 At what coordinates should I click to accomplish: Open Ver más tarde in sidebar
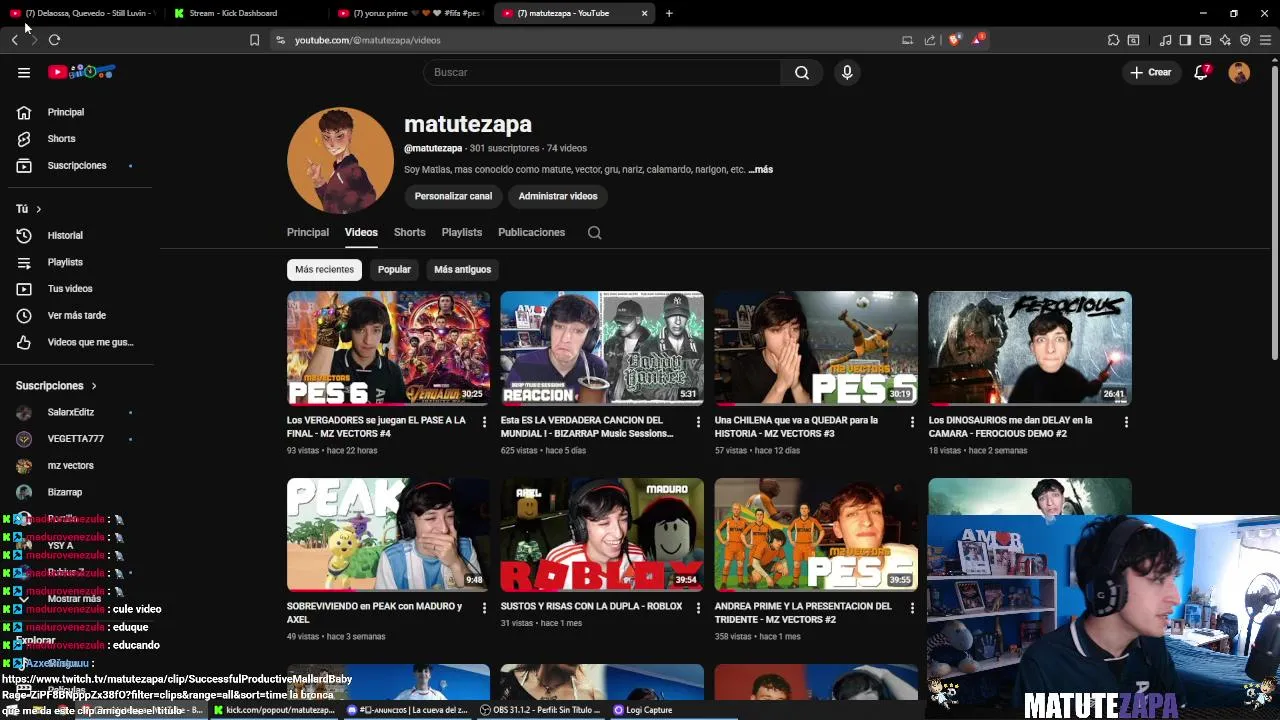[76, 315]
